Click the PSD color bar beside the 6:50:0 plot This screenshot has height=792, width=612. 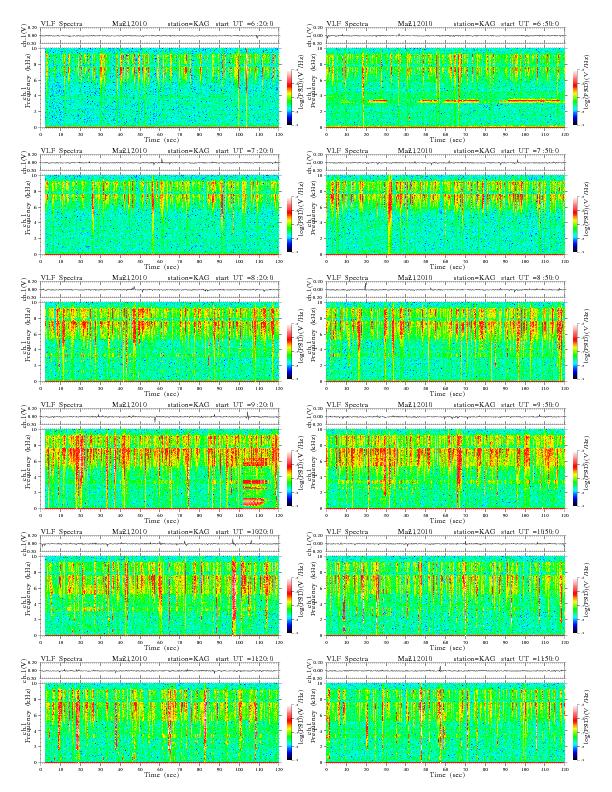pyautogui.click(x=575, y=97)
